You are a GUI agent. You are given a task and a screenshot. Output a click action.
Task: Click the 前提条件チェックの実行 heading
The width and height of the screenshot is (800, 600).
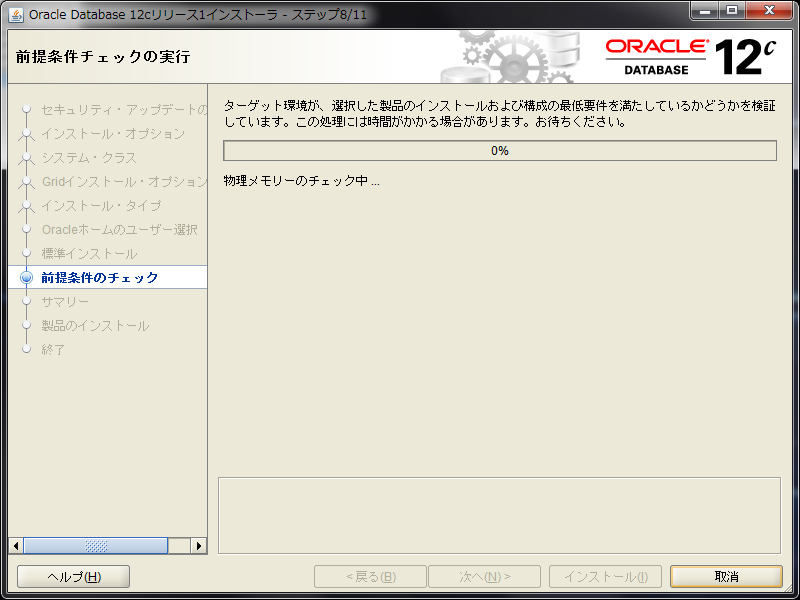click(x=103, y=57)
